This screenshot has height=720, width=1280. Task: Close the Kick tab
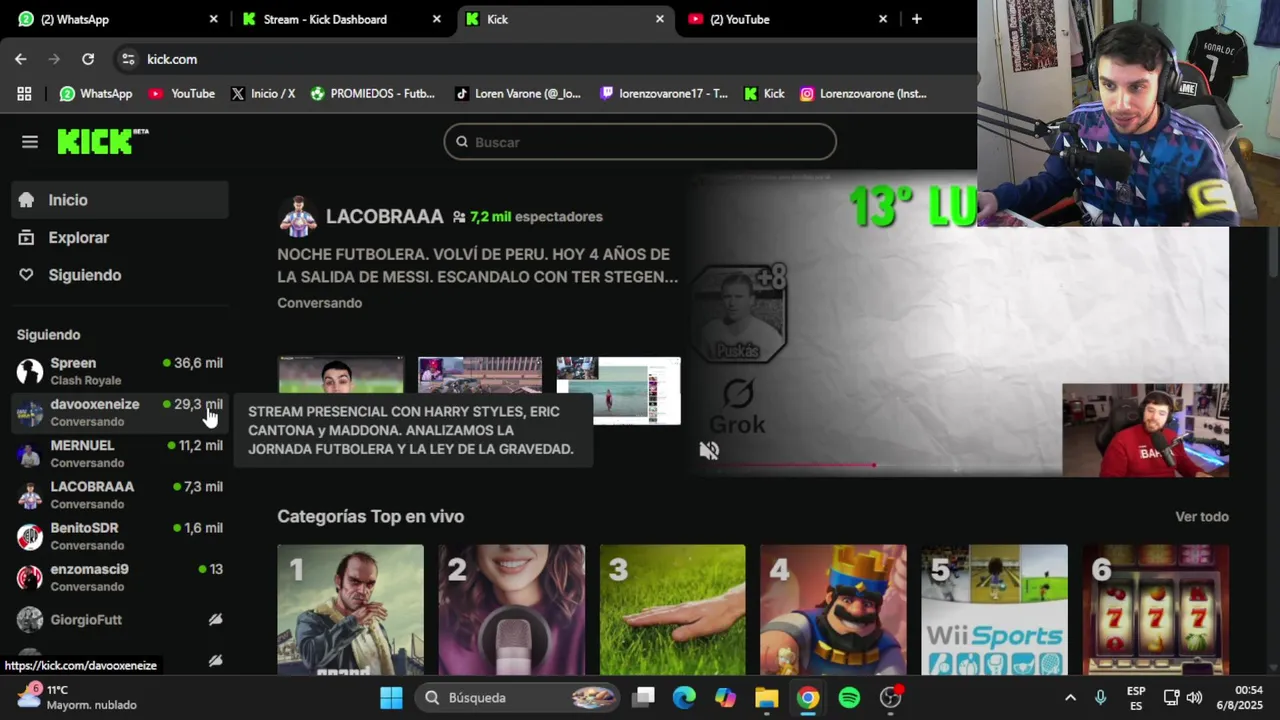click(660, 19)
